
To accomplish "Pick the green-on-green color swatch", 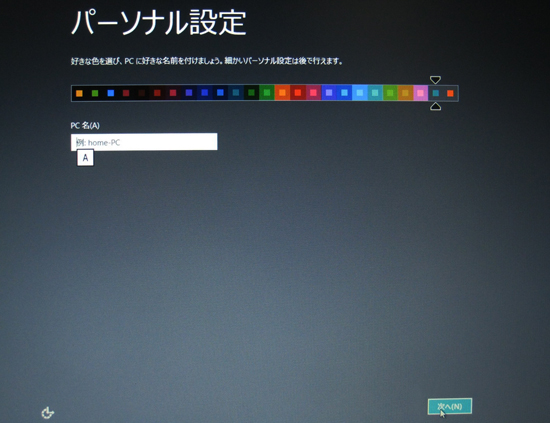I will 267,93.
